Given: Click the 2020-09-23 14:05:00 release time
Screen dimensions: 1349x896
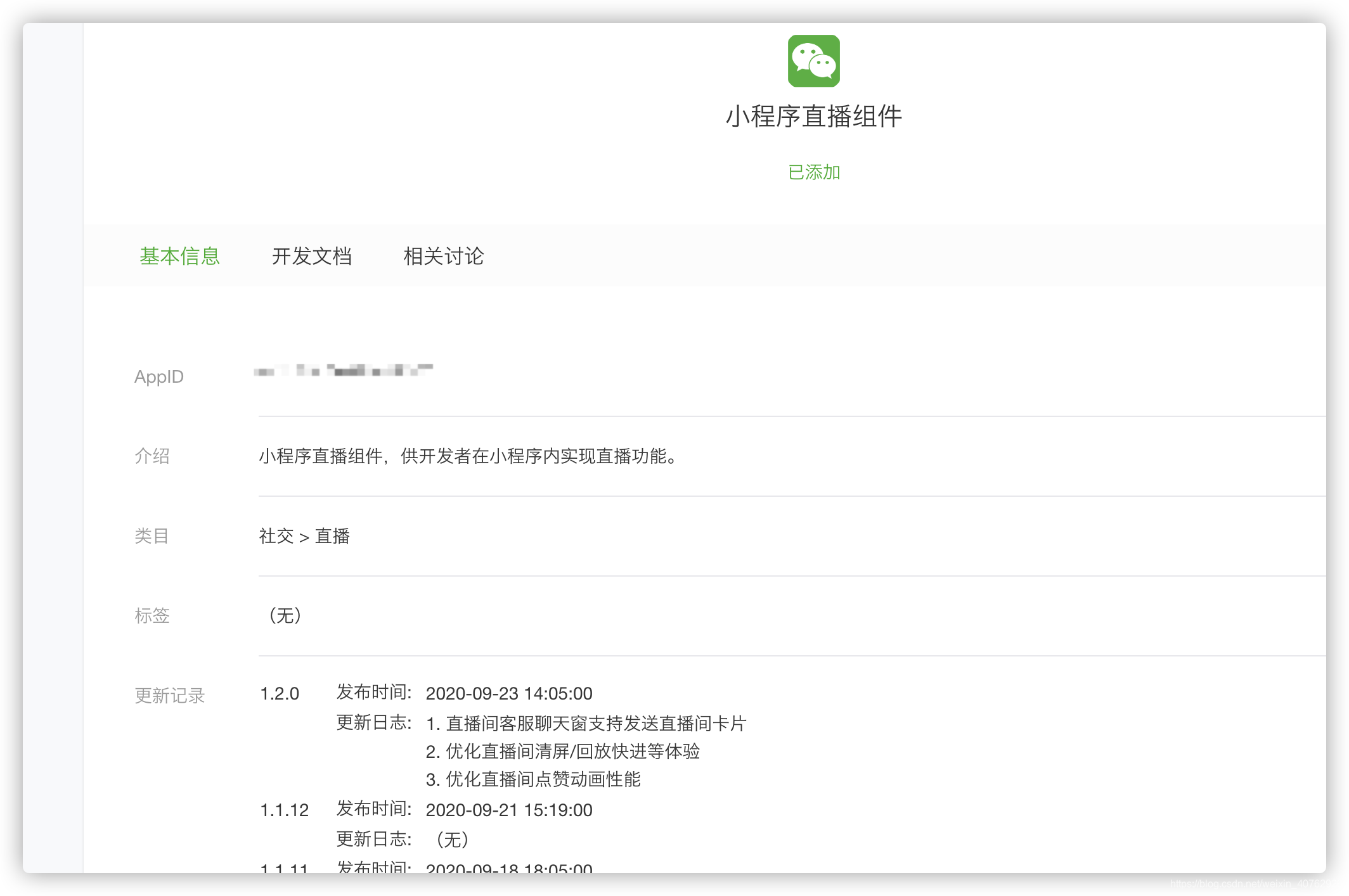Looking at the screenshot, I should (x=508, y=693).
